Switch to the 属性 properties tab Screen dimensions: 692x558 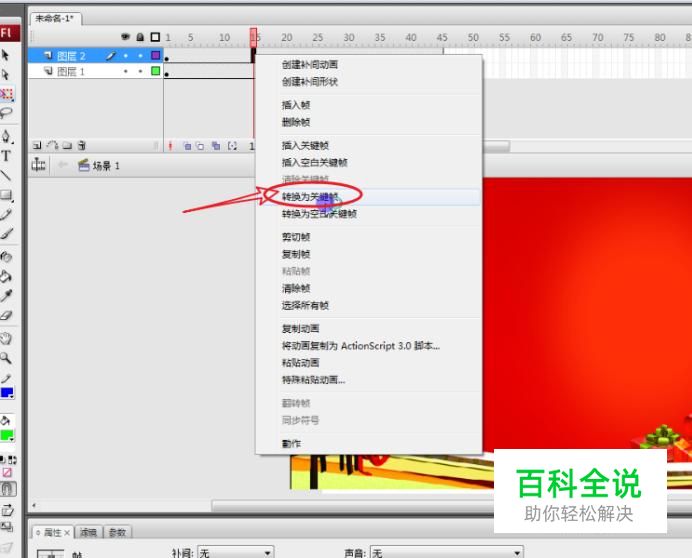52,533
